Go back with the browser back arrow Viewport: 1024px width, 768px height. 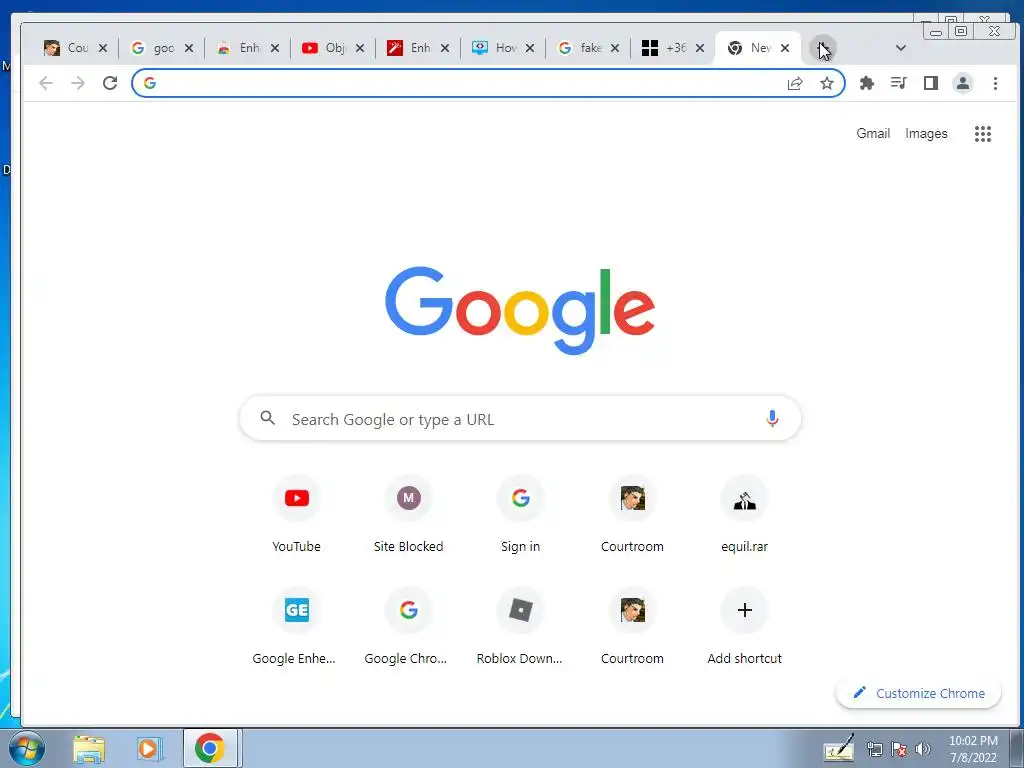(x=46, y=83)
